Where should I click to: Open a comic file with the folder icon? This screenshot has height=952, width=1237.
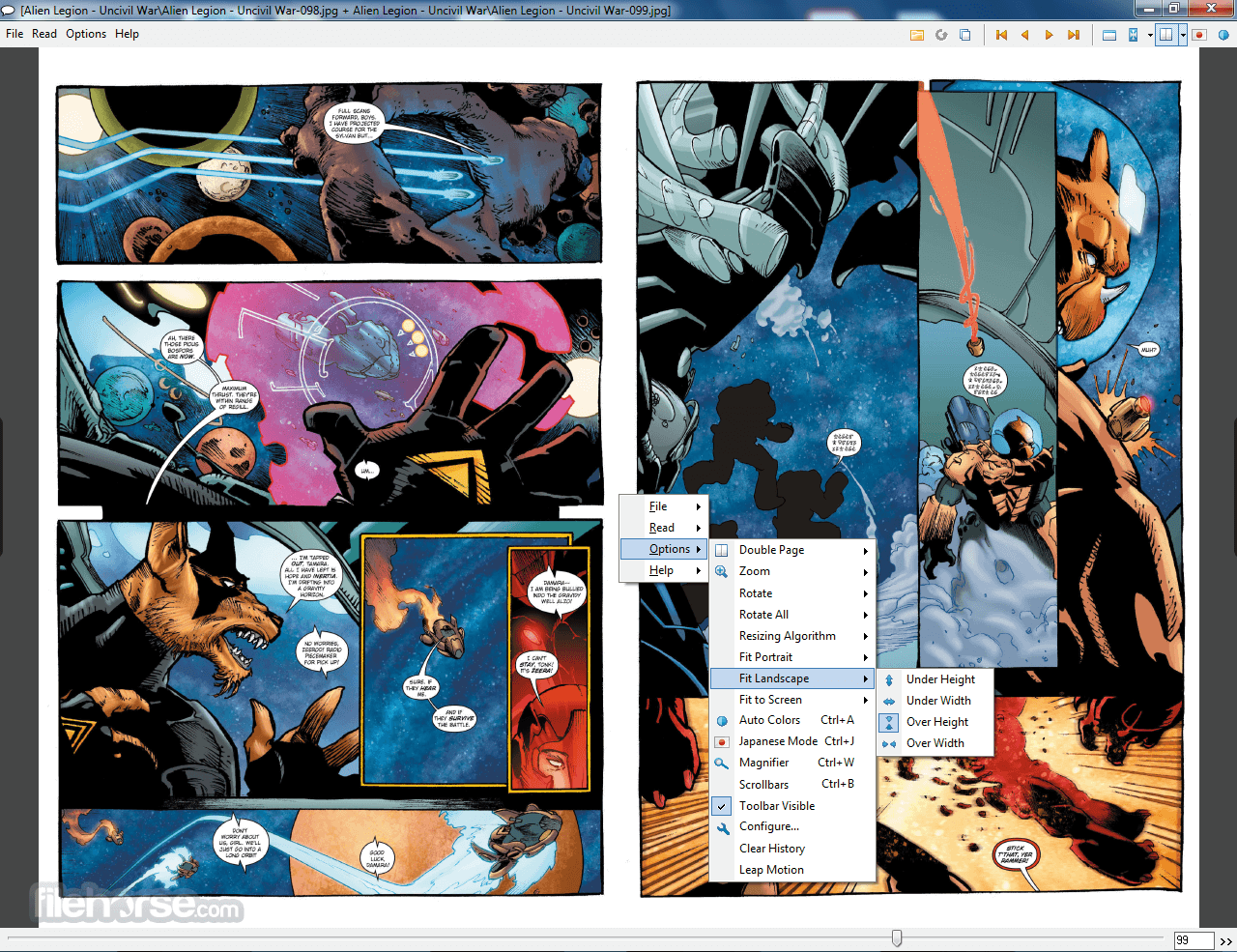coord(916,35)
